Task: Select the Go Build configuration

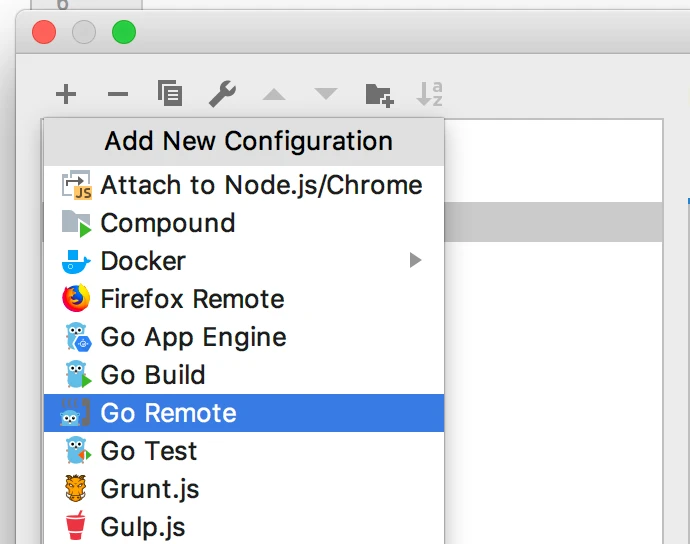Action: [244, 375]
